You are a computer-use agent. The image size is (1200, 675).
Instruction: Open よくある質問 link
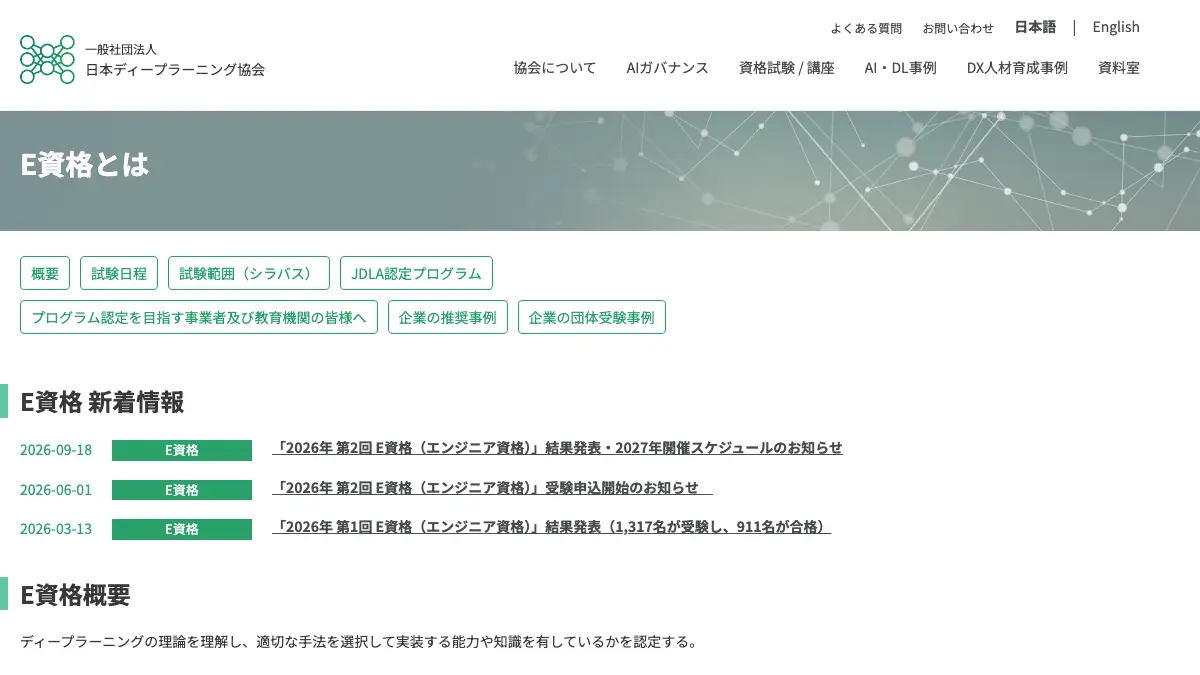[x=866, y=28]
